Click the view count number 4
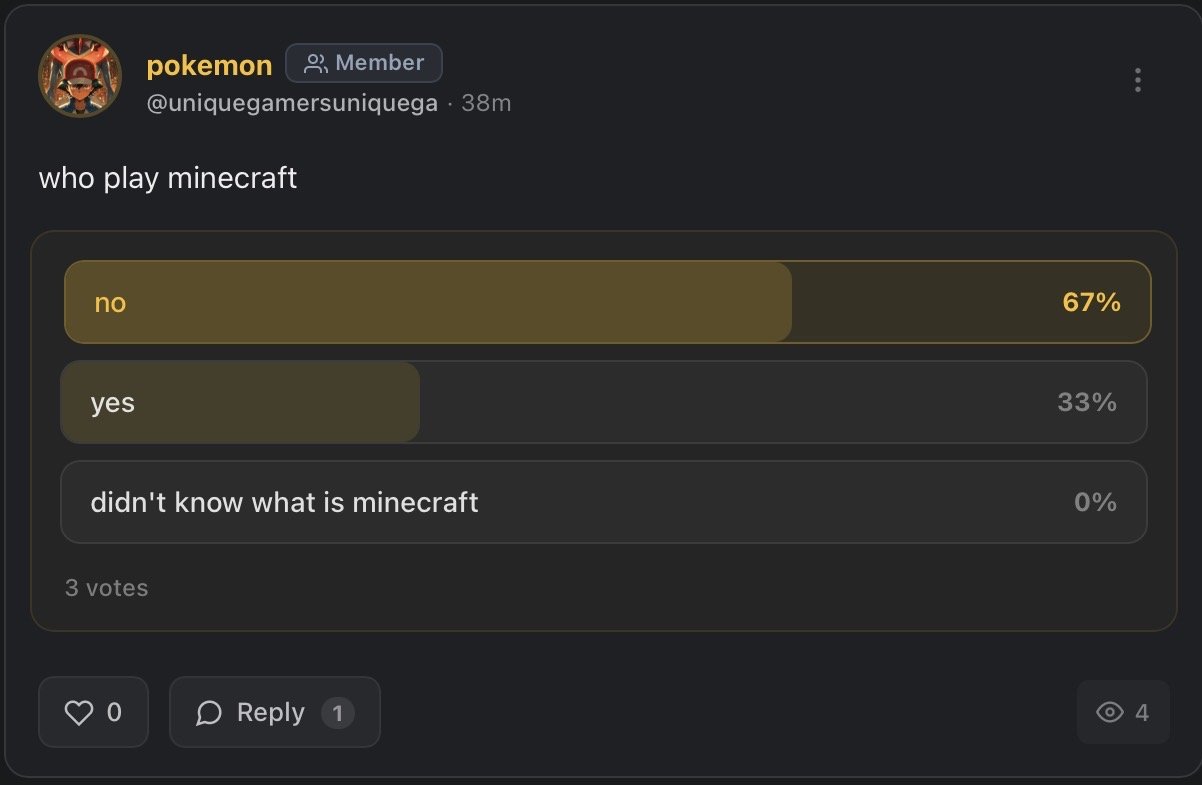Viewport: 1202px width, 785px height. 1142,712
